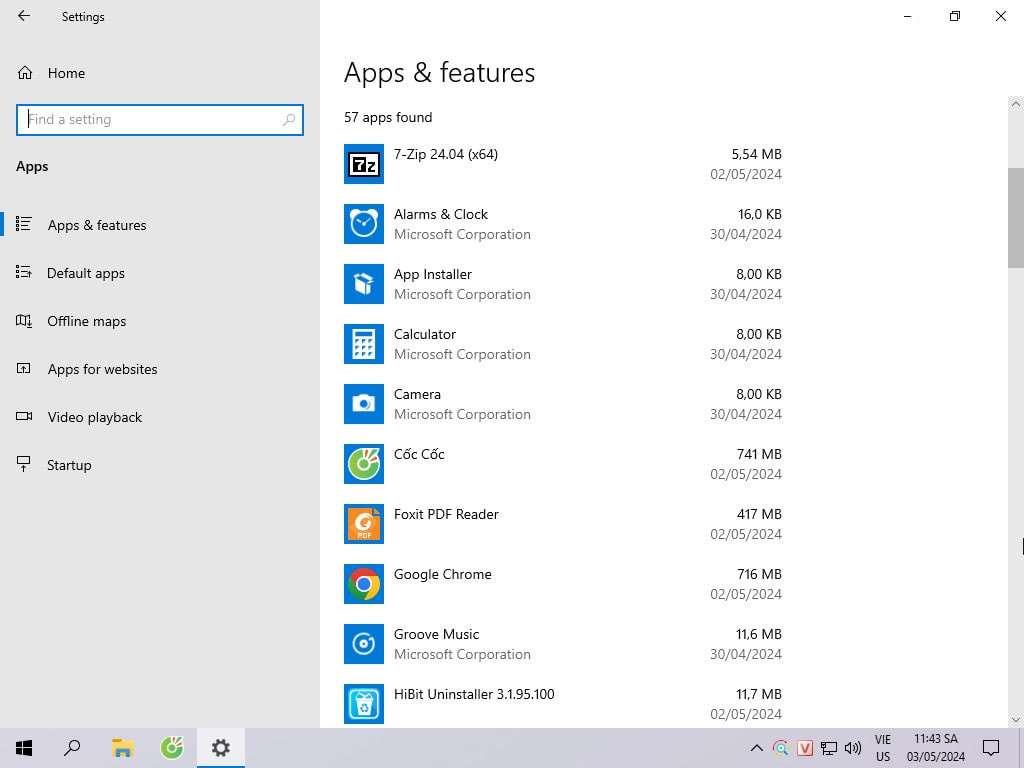Open the Video playback settings

pos(95,417)
